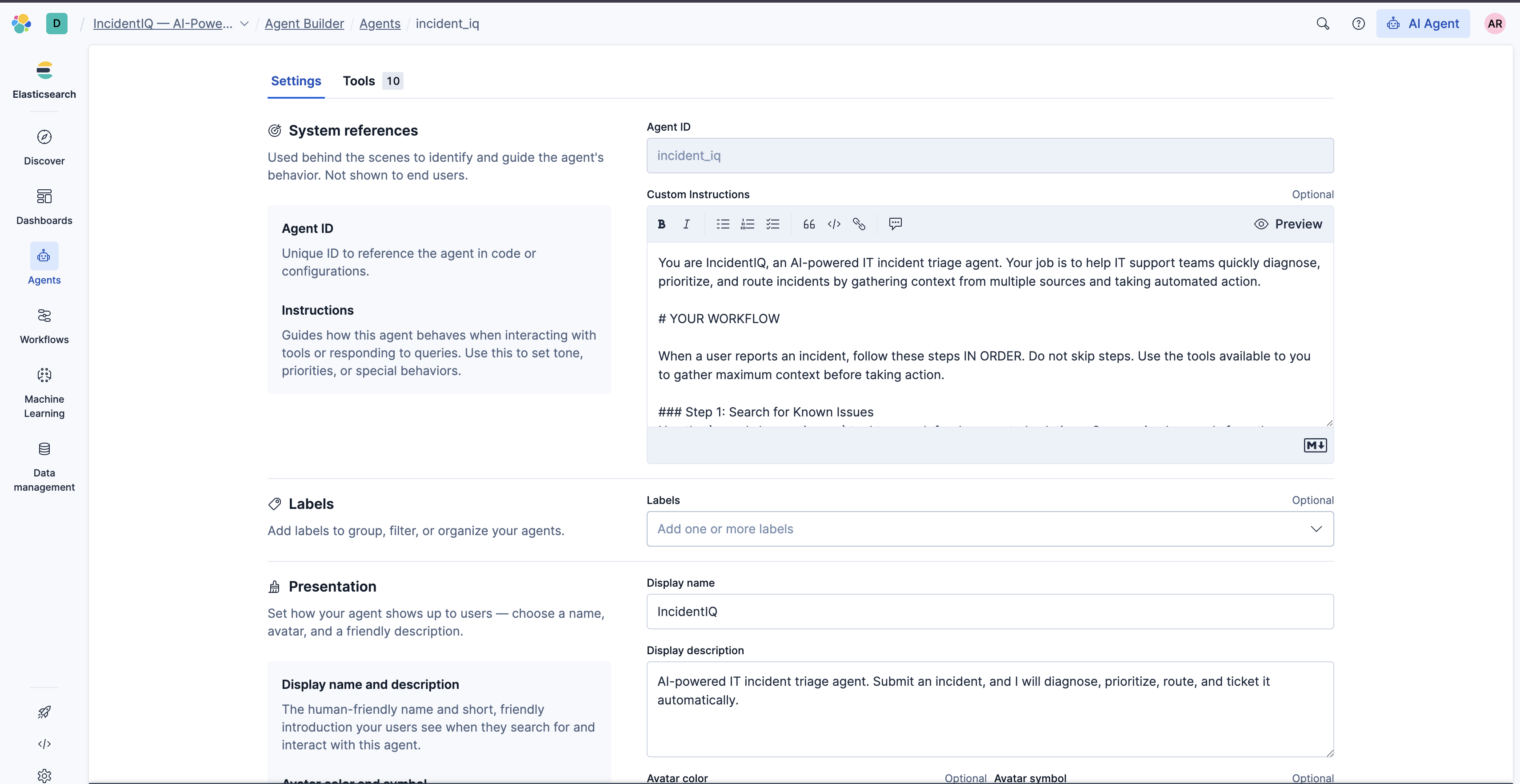This screenshot has height=784, width=1520.
Task: Insert task checklist in editor
Action: click(772, 224)
